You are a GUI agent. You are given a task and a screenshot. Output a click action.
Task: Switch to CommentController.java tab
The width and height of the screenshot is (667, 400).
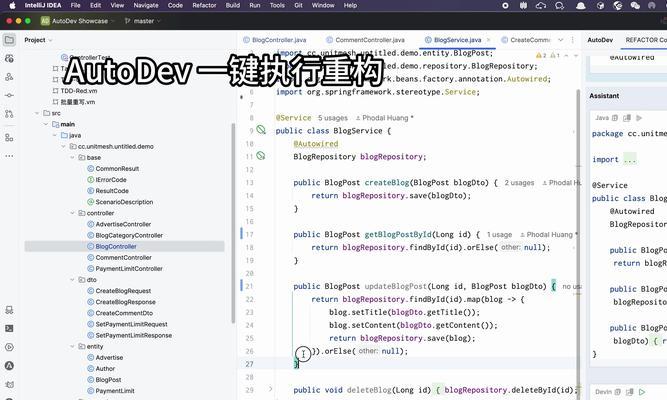coord(366,40)
